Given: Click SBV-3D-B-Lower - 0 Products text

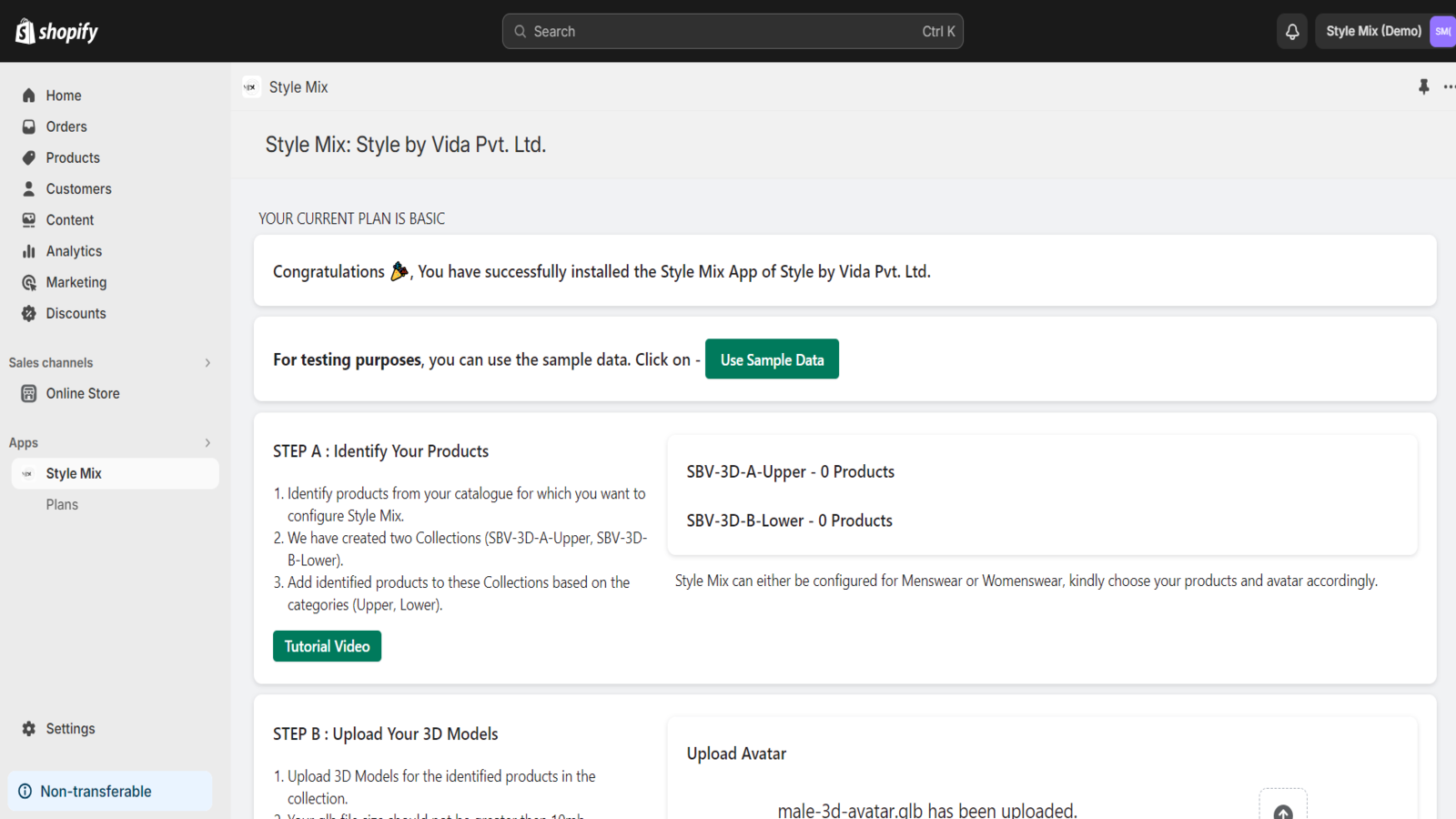Looking at the screenshot, I should (x=789, y=521).
